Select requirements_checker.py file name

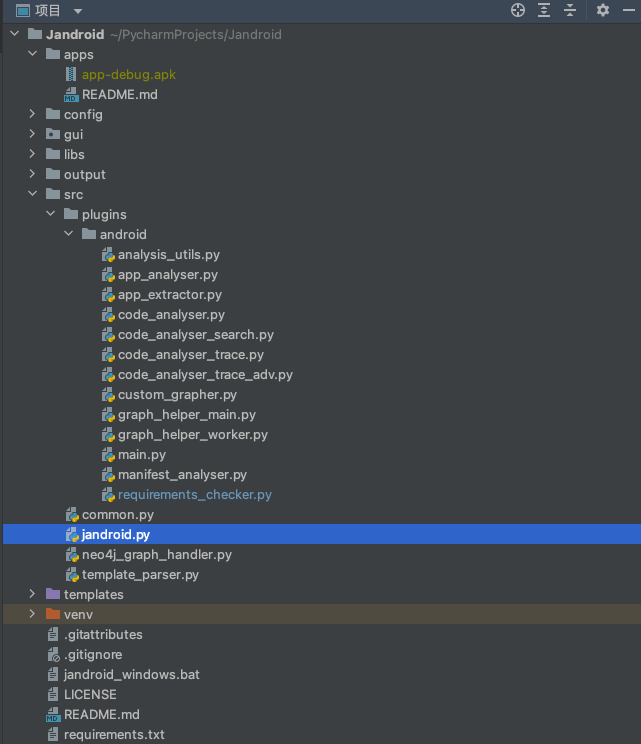(195, 494)
